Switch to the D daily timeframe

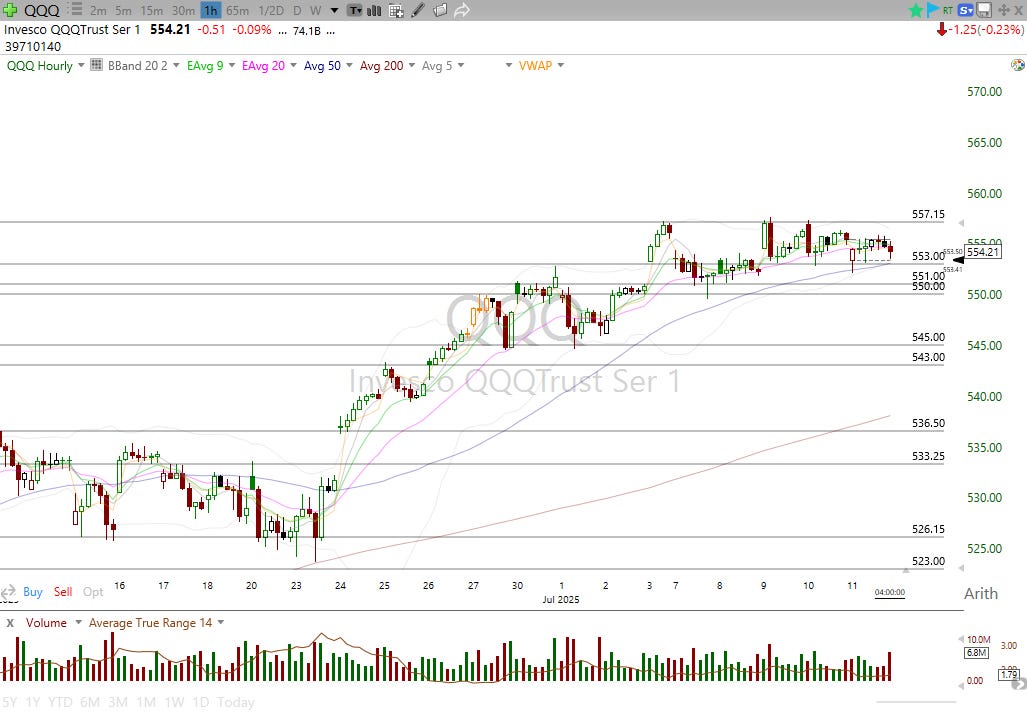pos(297,10)
